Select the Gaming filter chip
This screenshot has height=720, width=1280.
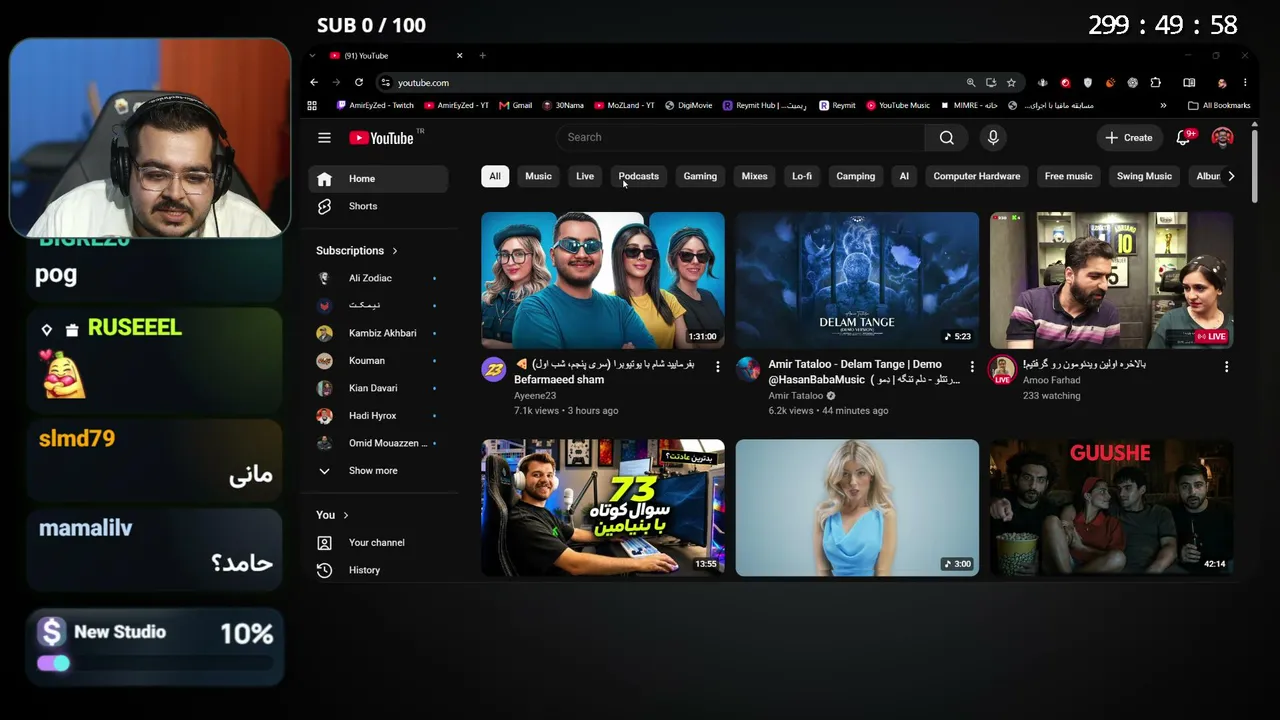coord(700,176)
